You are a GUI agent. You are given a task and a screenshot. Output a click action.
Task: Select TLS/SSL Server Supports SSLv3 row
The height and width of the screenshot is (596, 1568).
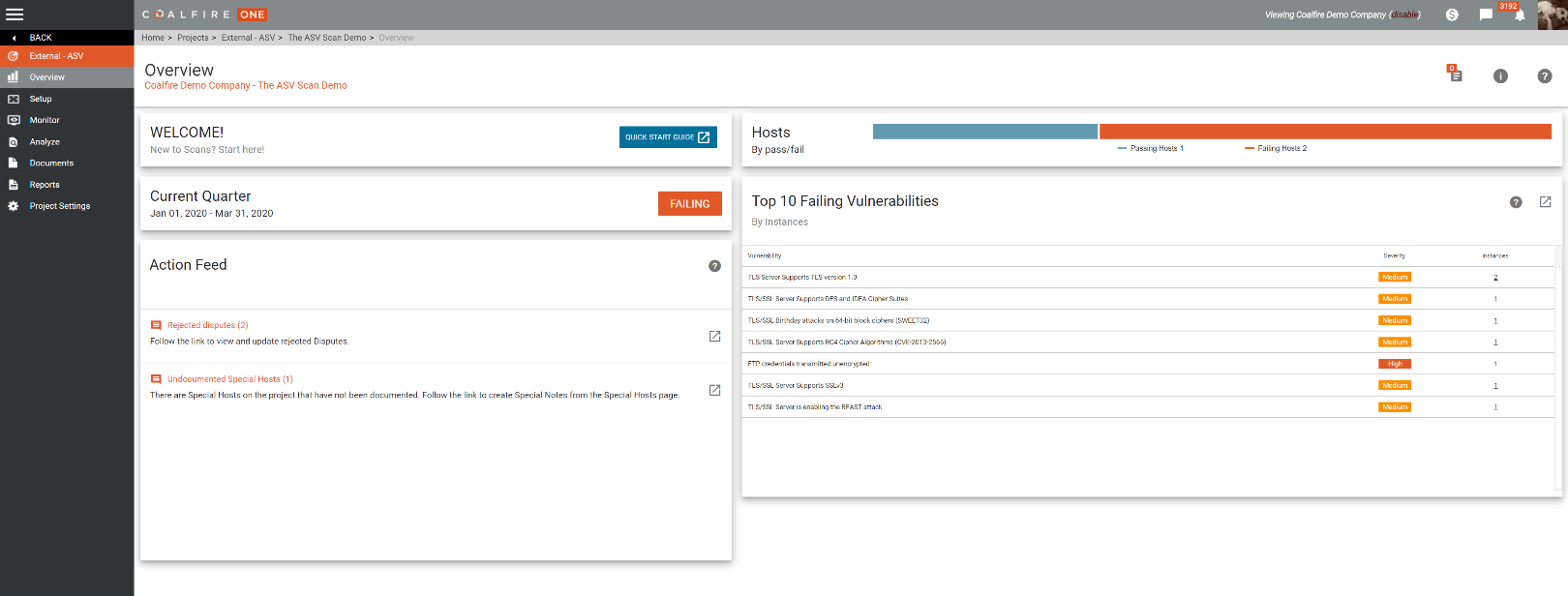pyautogui.click(x=1150, y=385)
